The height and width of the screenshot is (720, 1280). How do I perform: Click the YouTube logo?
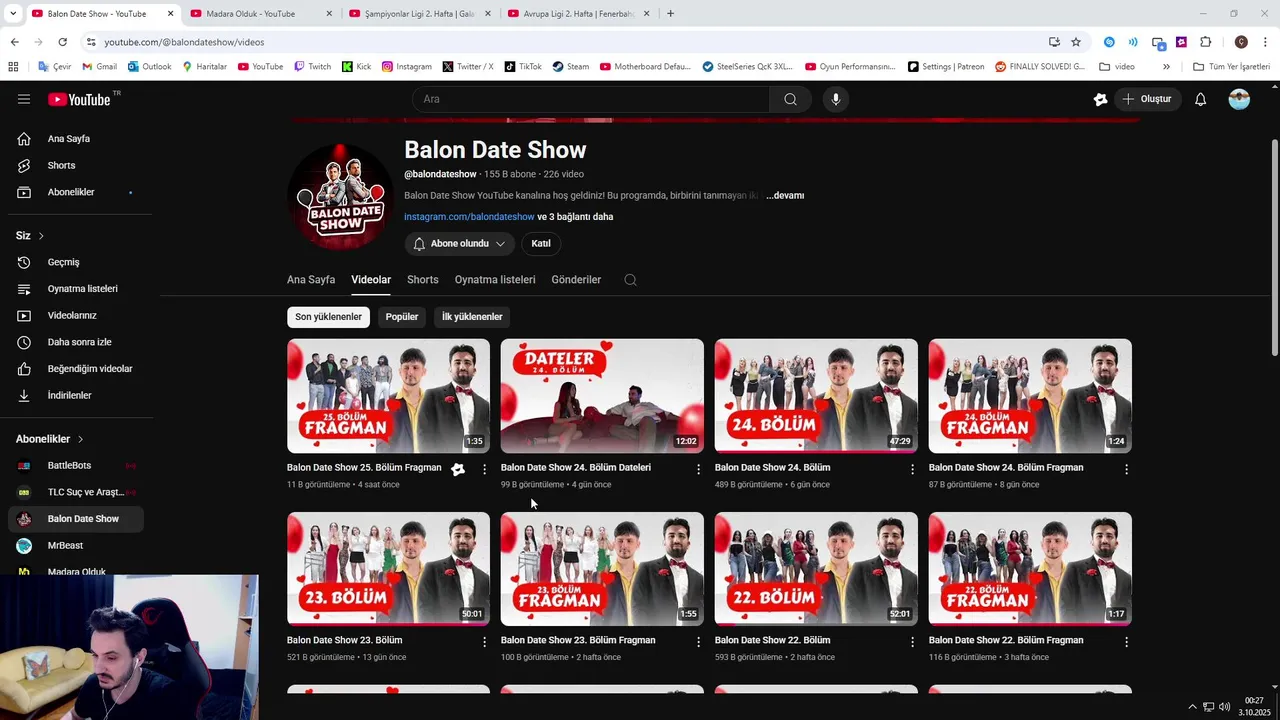pyautogui.click(x=79, y=99)
